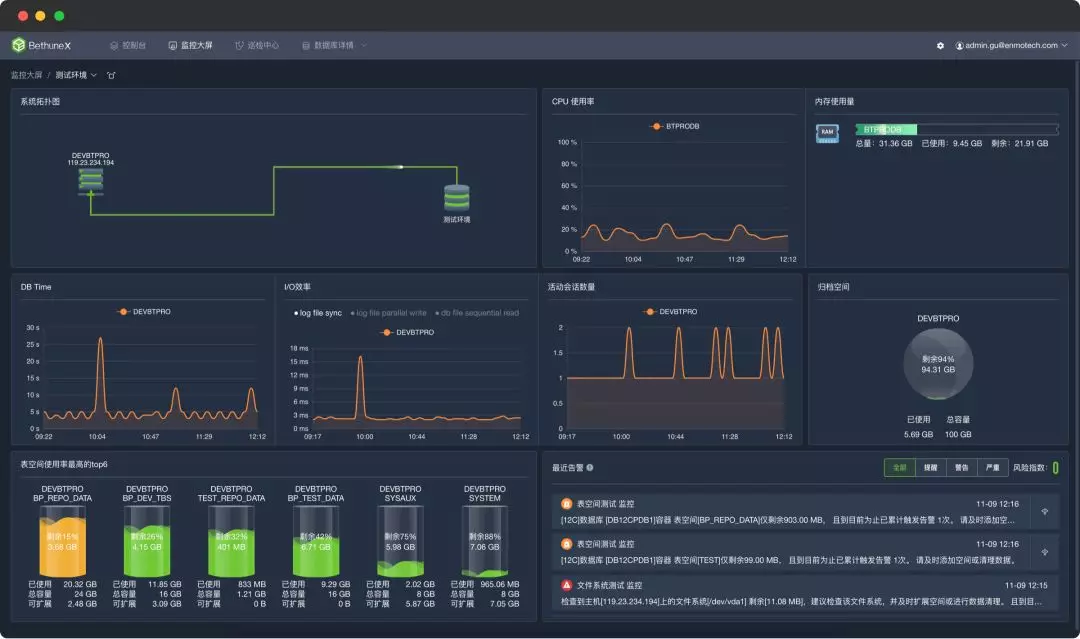Toggle BTPRODB legend in CPU 使用率 chart
The image size is (1080, 639).
tap(676, 127)
